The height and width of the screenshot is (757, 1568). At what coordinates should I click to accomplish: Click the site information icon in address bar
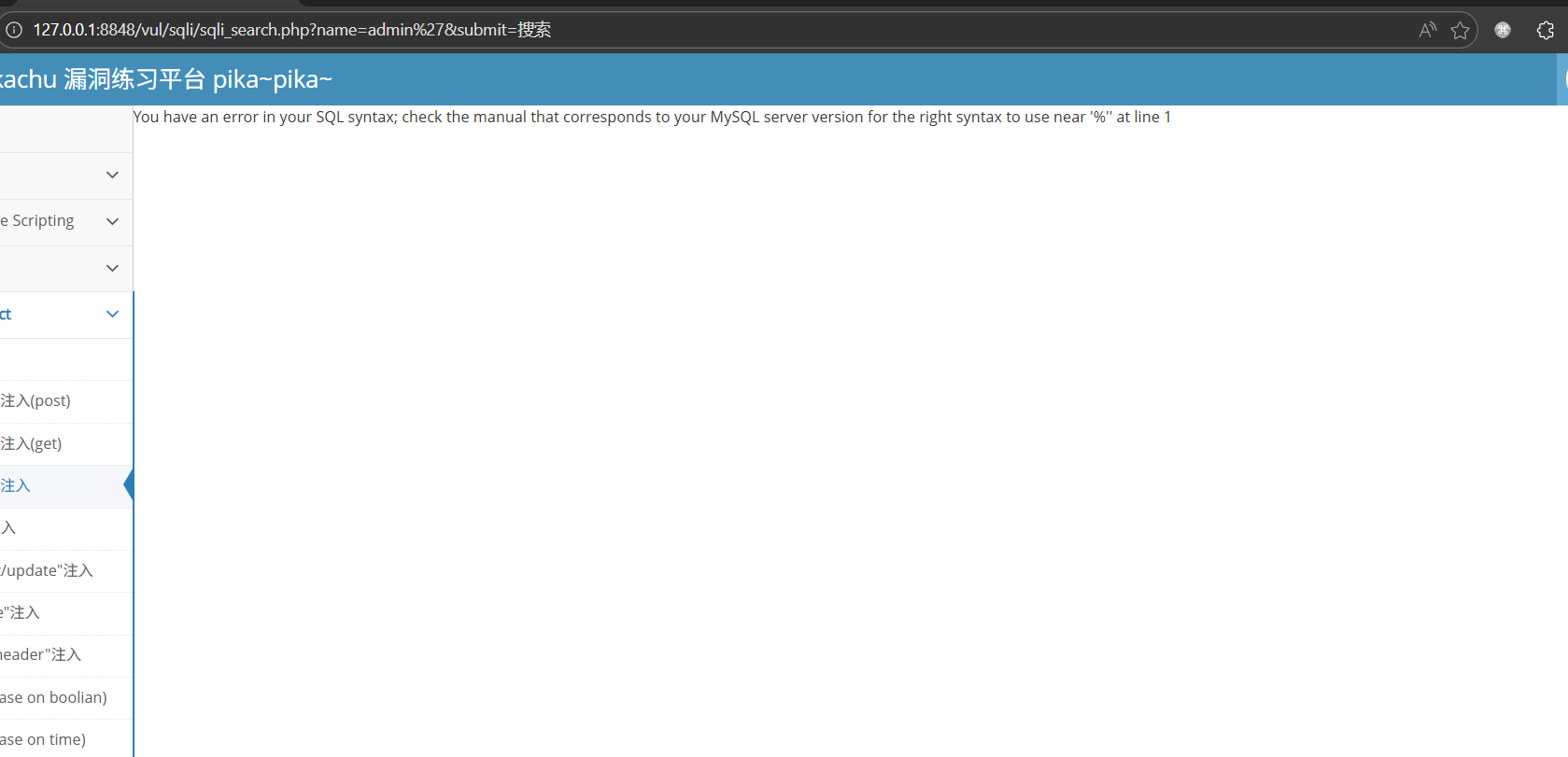click(14, 30)
